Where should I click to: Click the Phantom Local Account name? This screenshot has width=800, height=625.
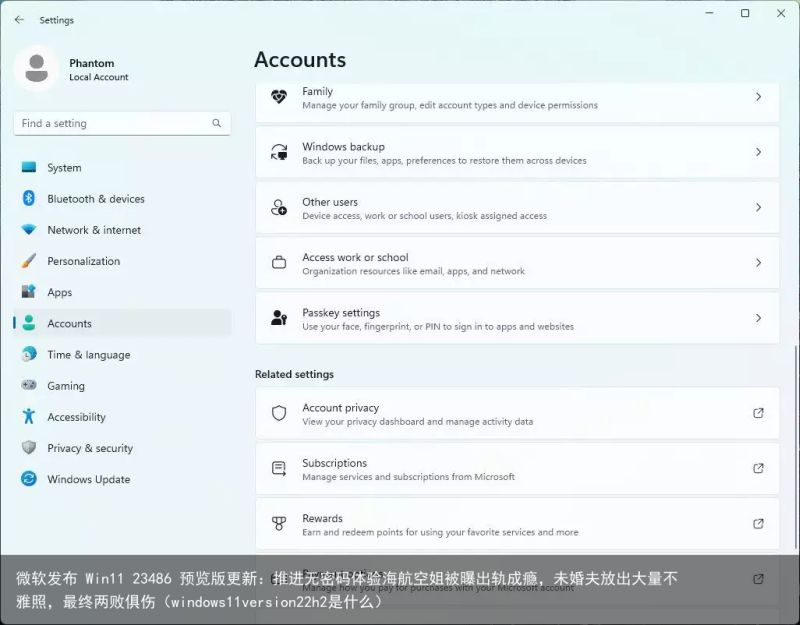pos(98,69)
